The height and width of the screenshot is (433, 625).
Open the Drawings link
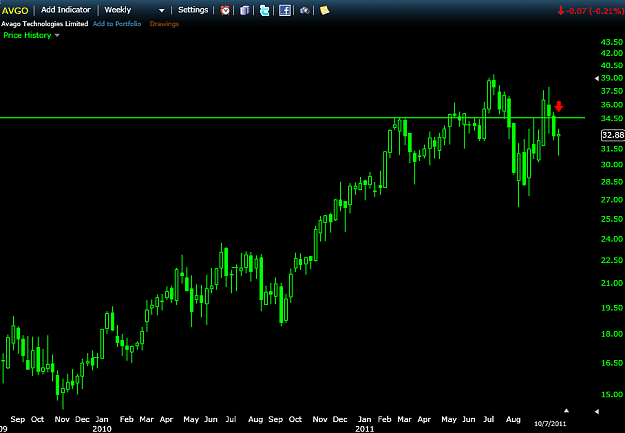coord(164,24)
